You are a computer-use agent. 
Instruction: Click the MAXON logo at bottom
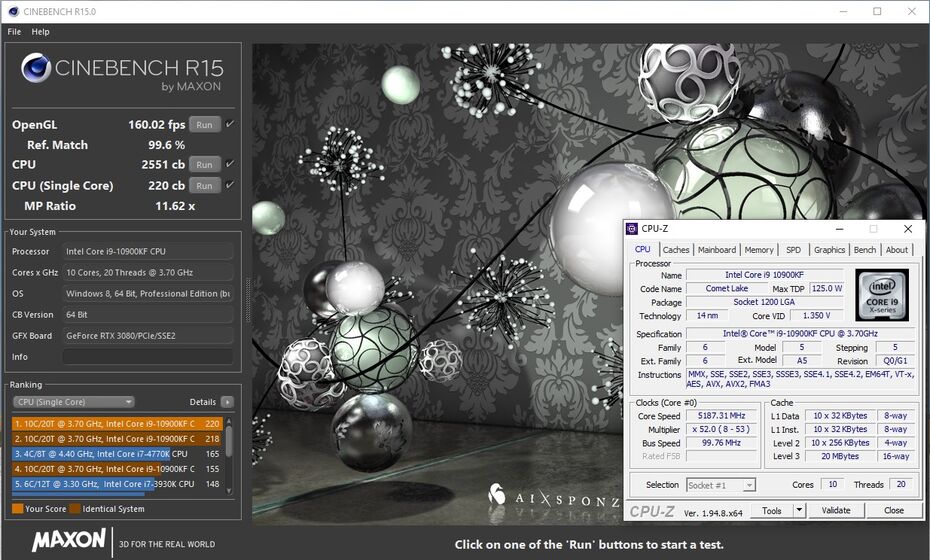click(x=69, y=540)
